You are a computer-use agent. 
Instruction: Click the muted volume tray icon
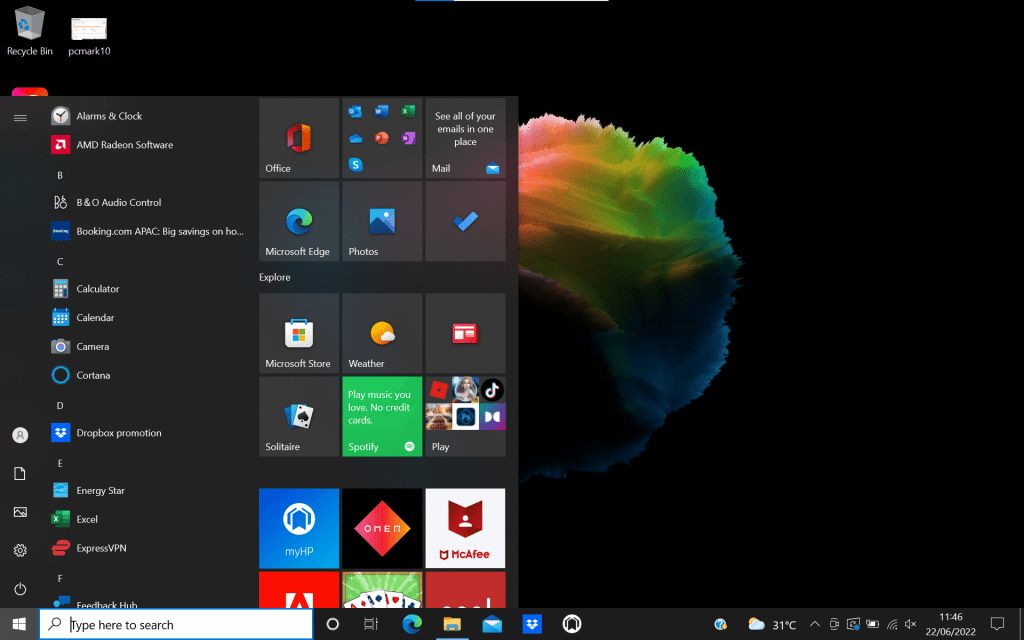pyautogui.click(x=910, y=624)
